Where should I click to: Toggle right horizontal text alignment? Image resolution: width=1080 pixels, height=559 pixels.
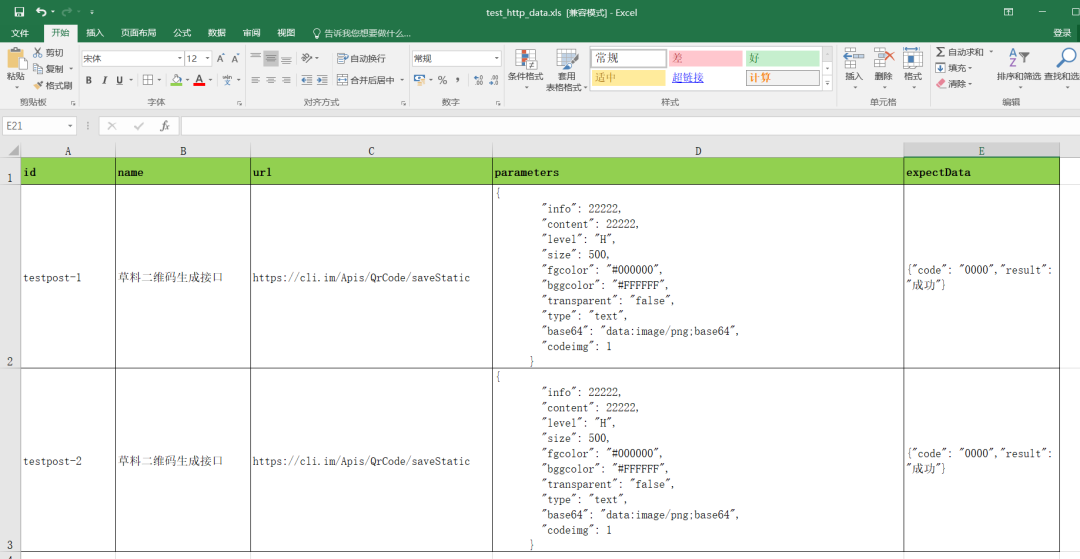point(286,81)
